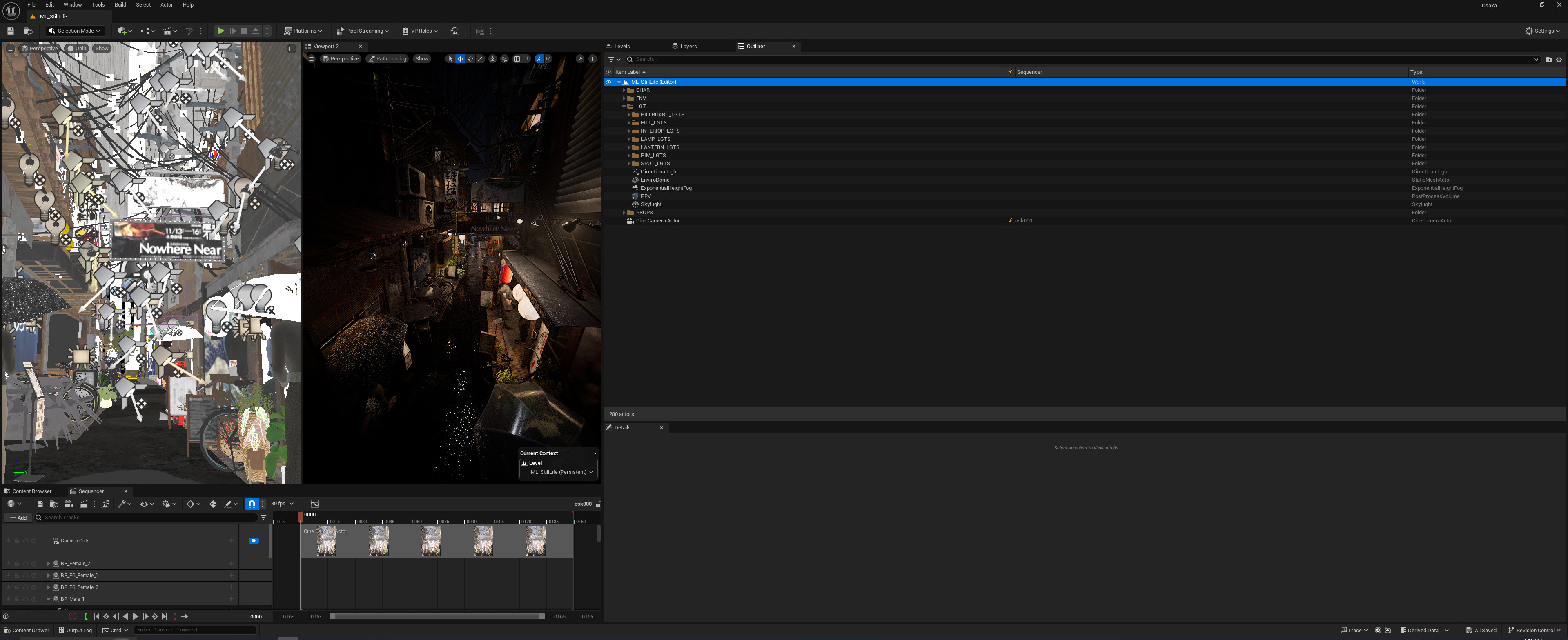Click the Outliner create folder icon
This screenshot has height=640, width=1568.
(1549, 60)
